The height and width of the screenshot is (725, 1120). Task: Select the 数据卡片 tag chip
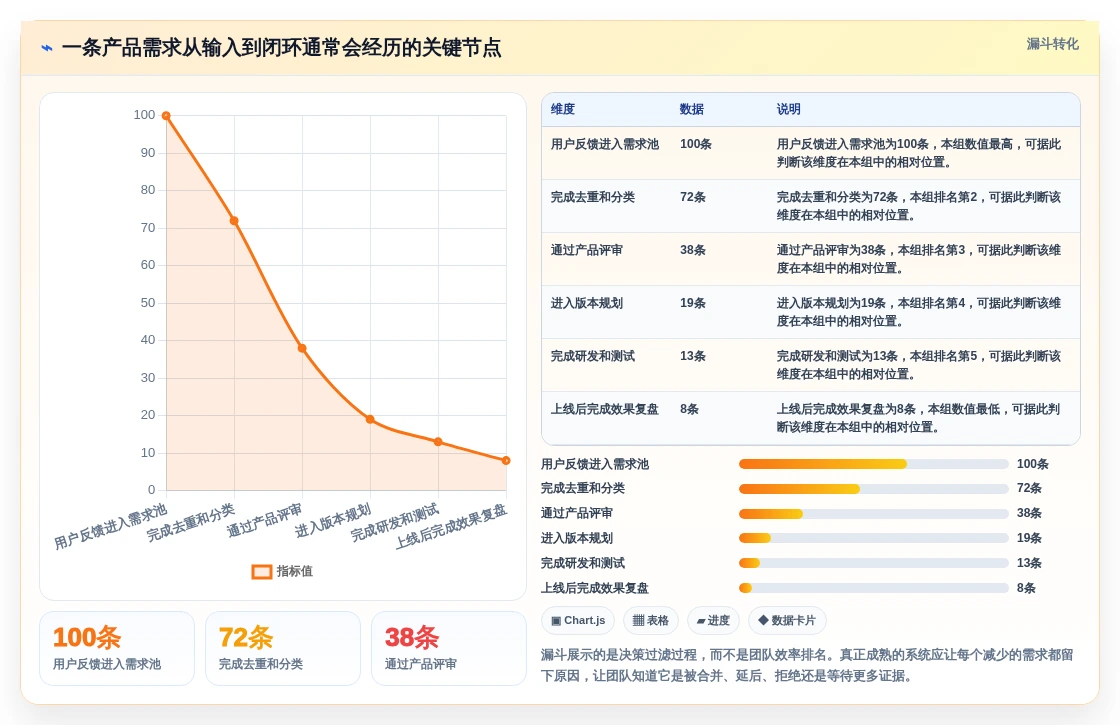coord(787,620)
